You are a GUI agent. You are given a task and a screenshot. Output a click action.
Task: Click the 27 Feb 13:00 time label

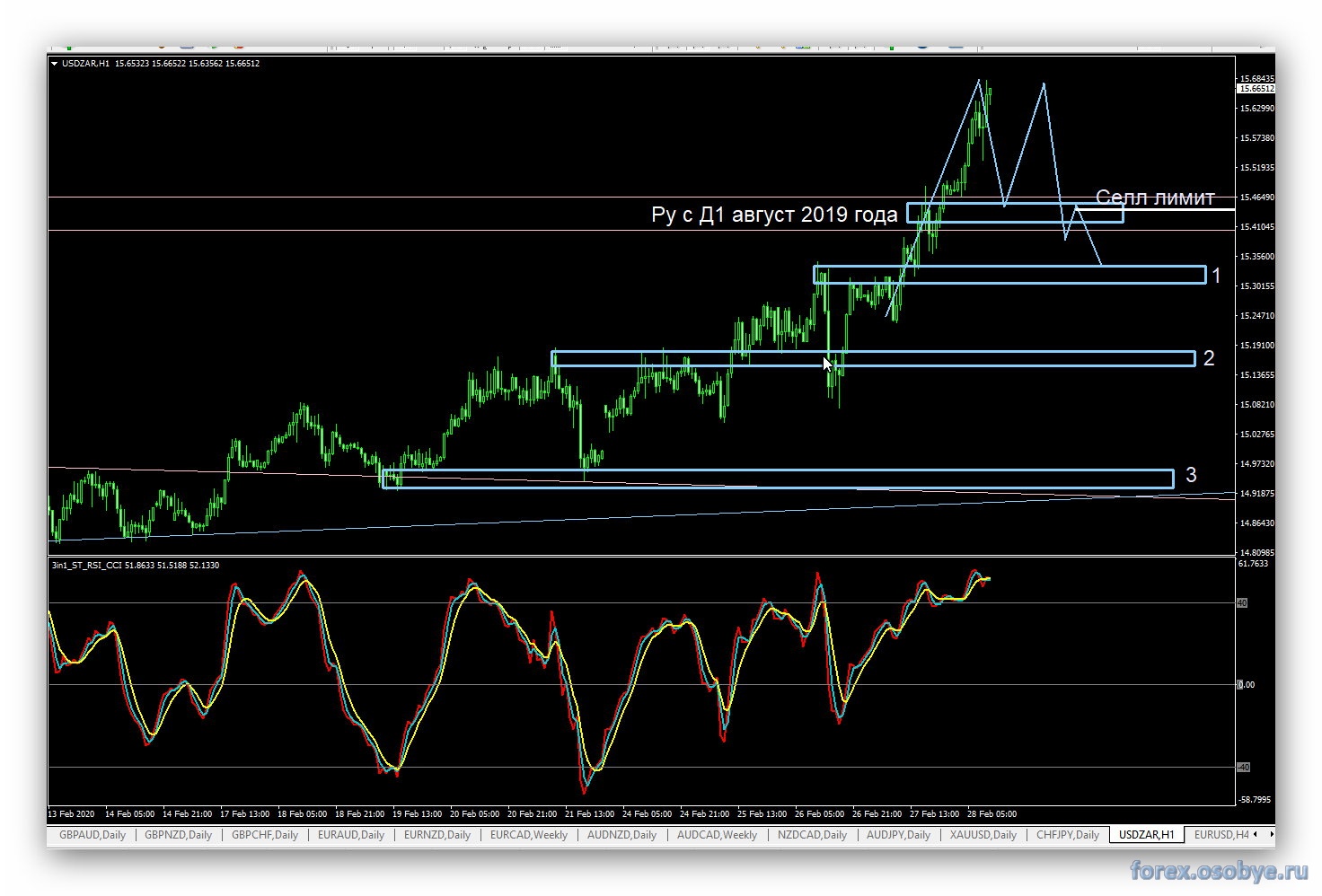[934, 814]
